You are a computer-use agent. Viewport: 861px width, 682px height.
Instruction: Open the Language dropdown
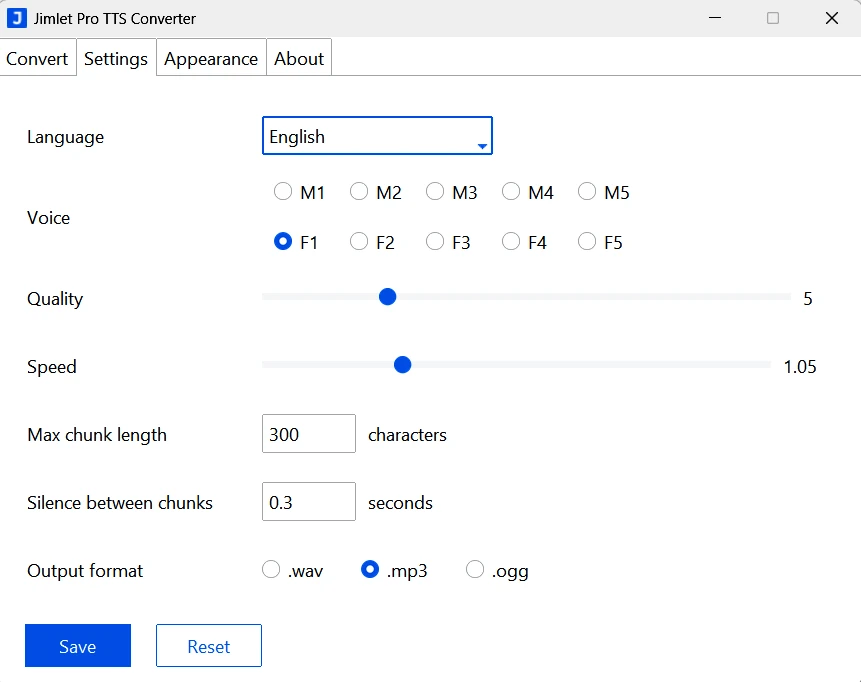point(377,136)
